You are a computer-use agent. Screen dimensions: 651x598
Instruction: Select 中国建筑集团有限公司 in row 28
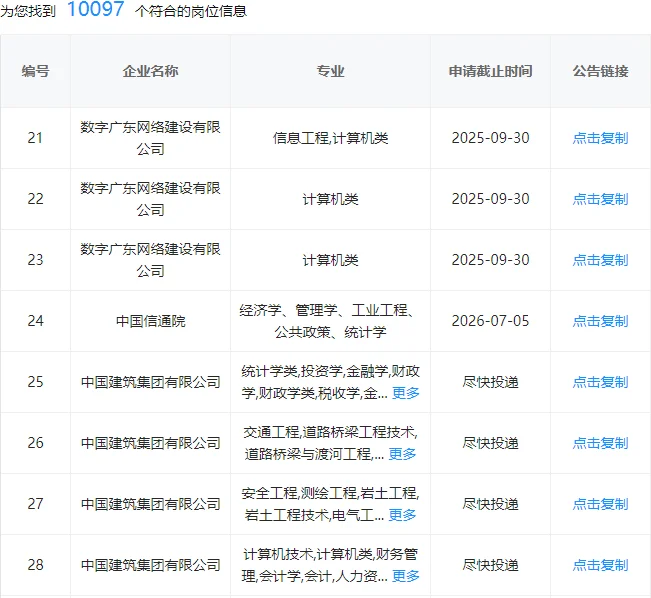coord(150,565)
